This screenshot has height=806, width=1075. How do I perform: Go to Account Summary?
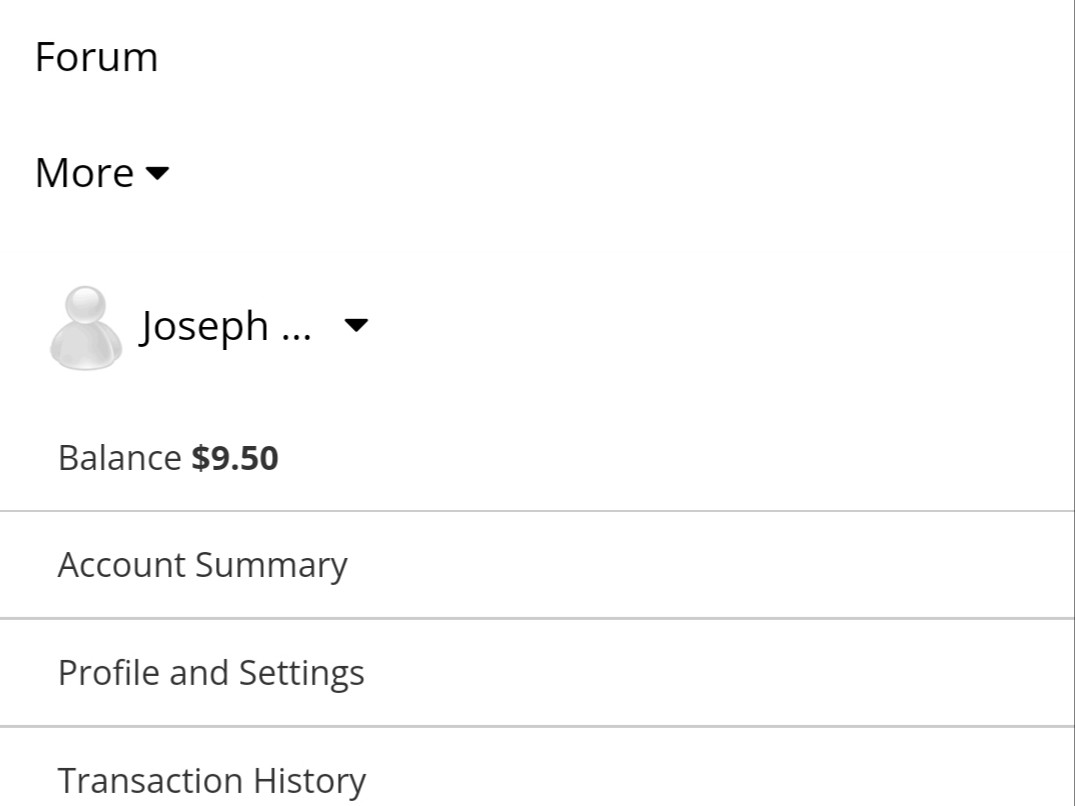[x=202, y=566]
